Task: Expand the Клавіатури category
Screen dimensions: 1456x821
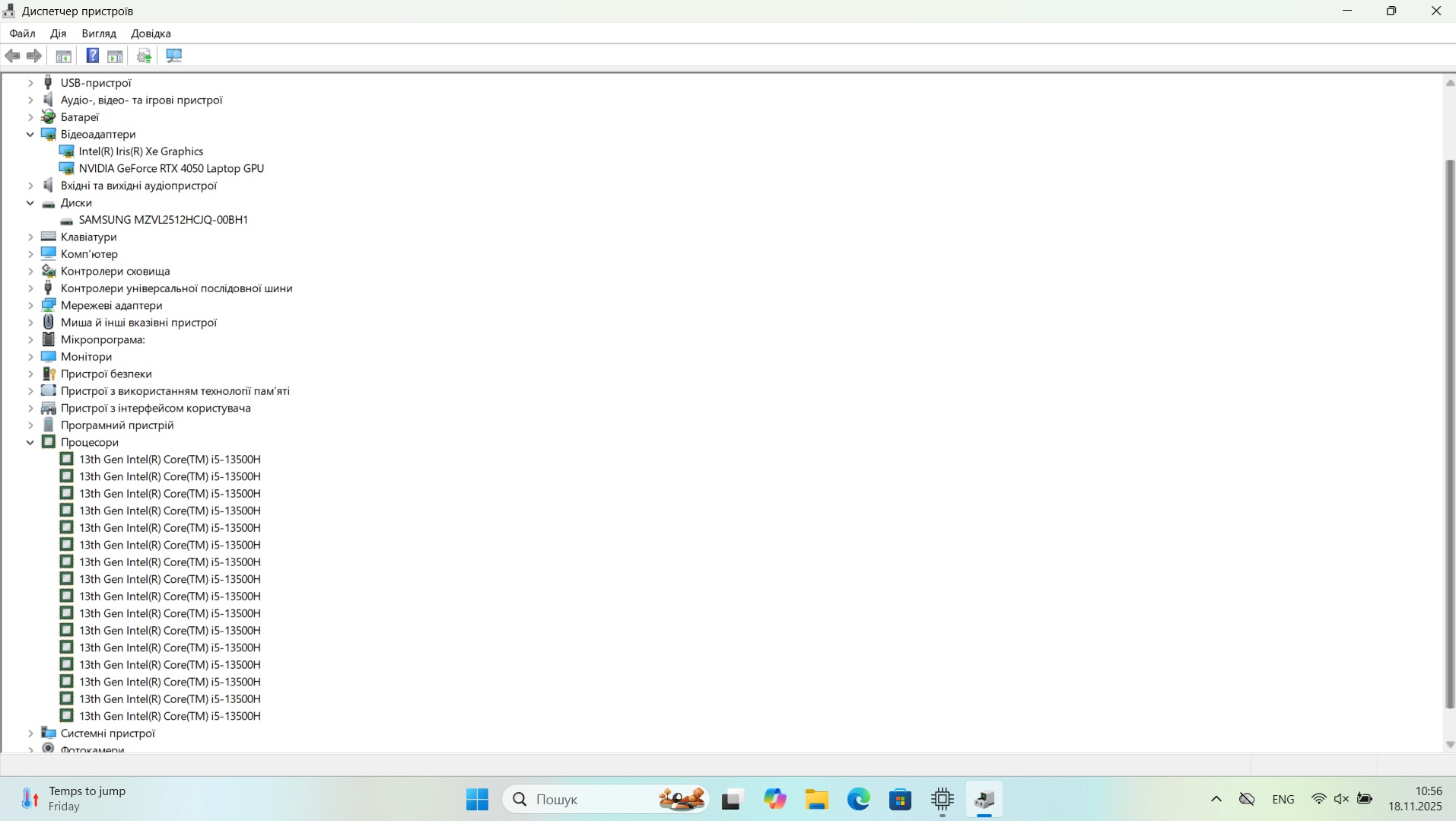Action: coord(30,237)
